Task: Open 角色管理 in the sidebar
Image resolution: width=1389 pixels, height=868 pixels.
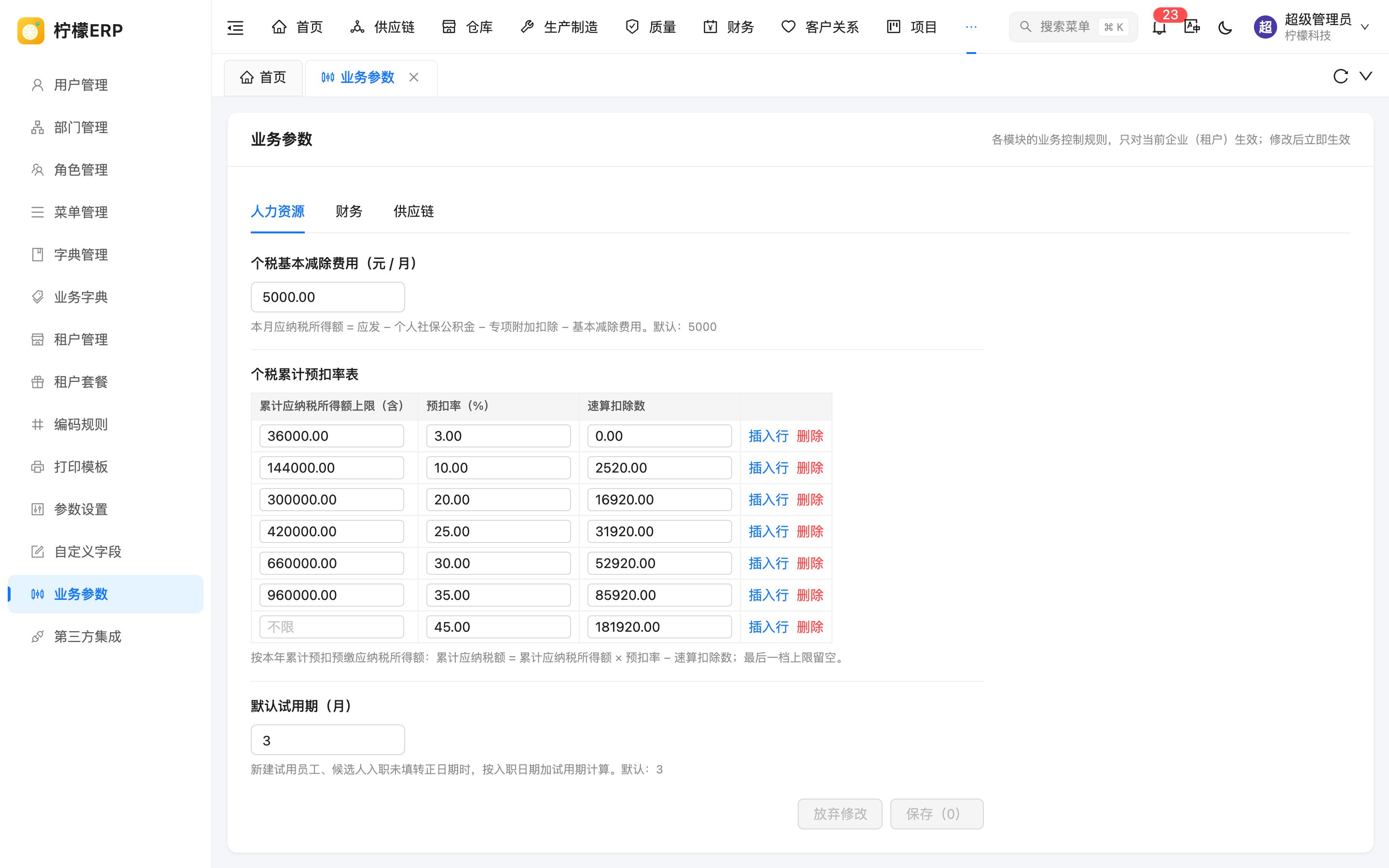Action: click(106, 170)
